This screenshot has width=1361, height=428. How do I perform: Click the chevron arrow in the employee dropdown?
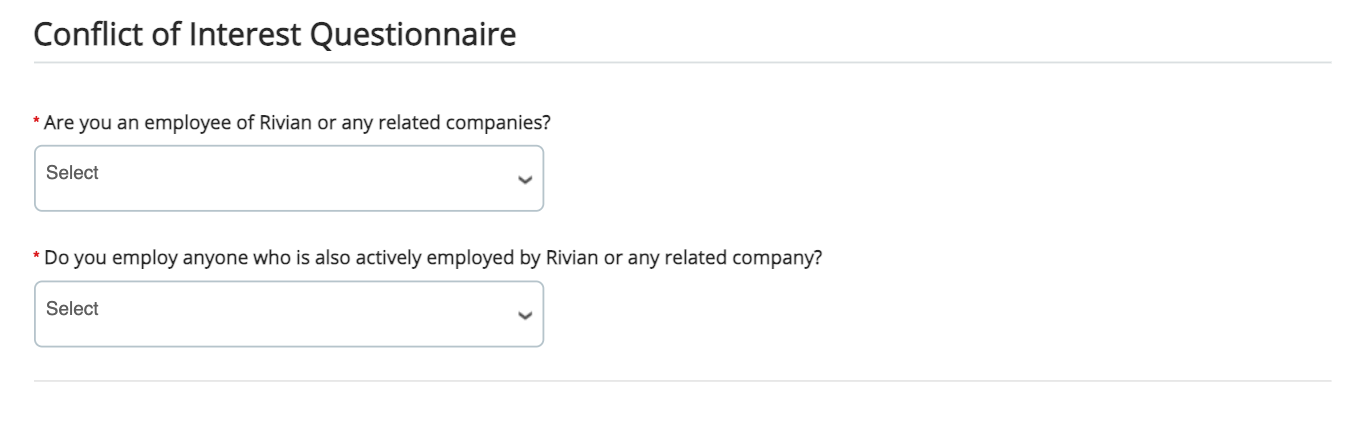point(523,180)
